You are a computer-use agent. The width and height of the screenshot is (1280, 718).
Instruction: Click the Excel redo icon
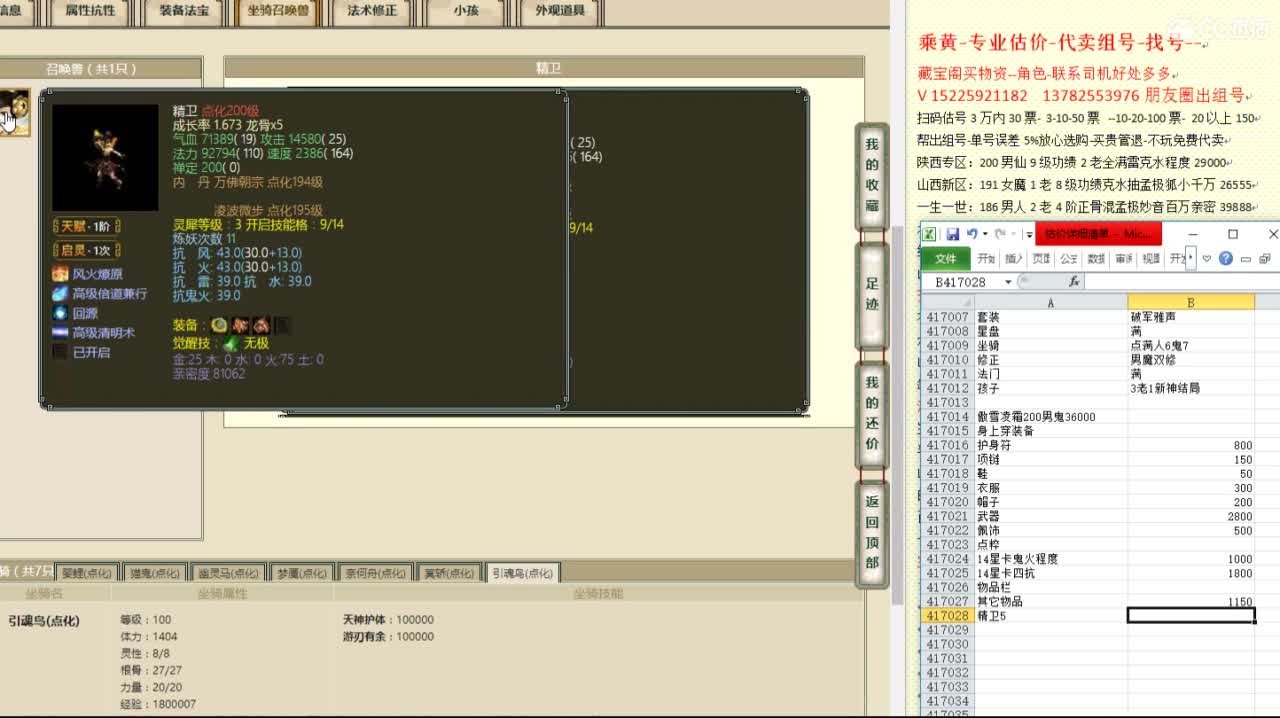point(998,234)
